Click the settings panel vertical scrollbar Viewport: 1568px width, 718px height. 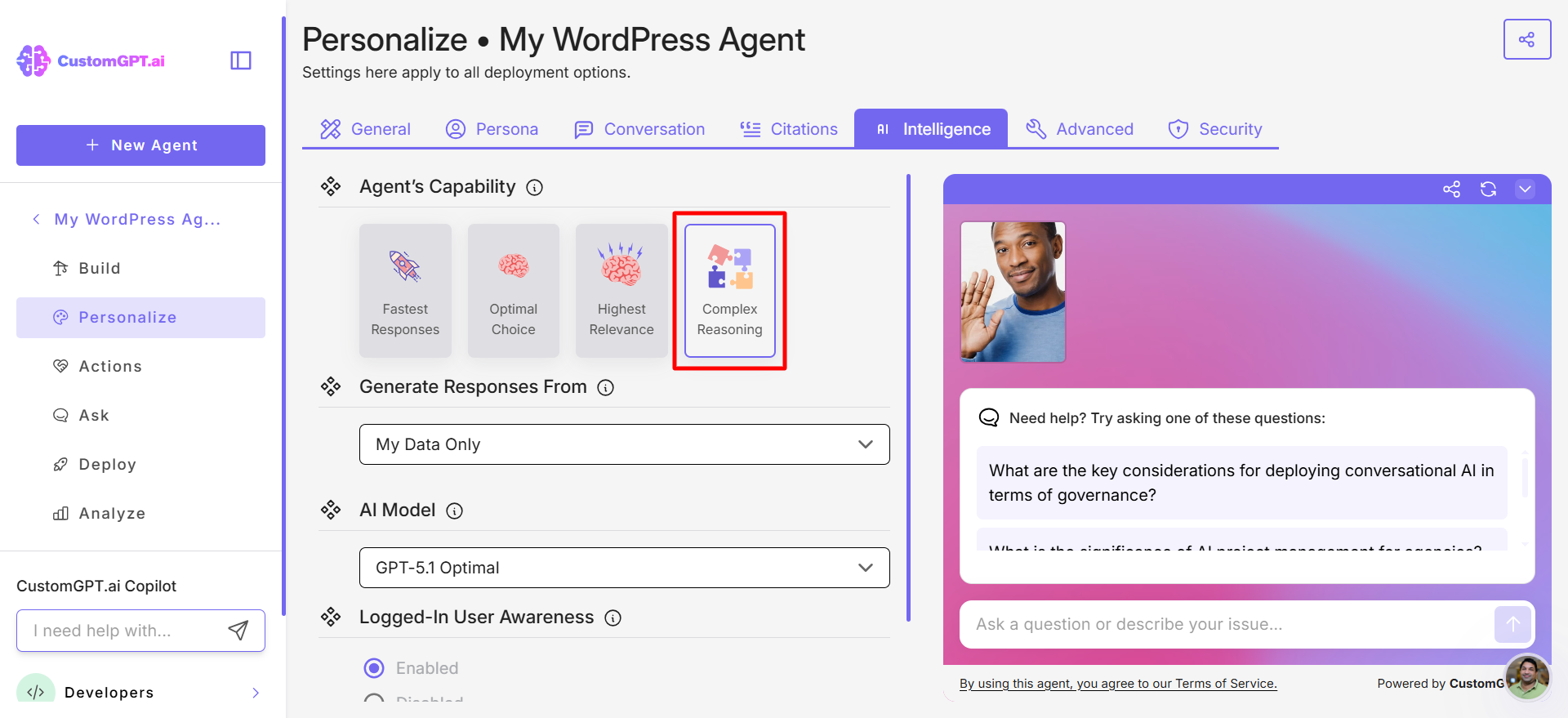(908, 398)
